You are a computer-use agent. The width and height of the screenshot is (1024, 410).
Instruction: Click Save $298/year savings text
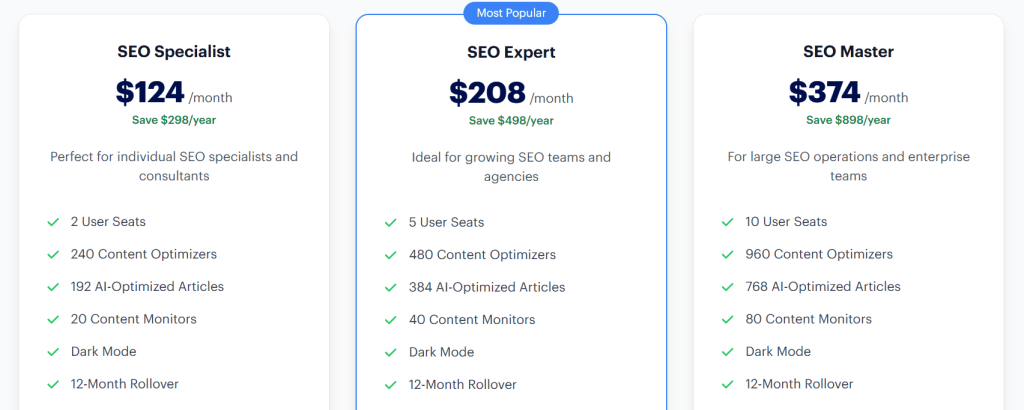coord(174,120)
